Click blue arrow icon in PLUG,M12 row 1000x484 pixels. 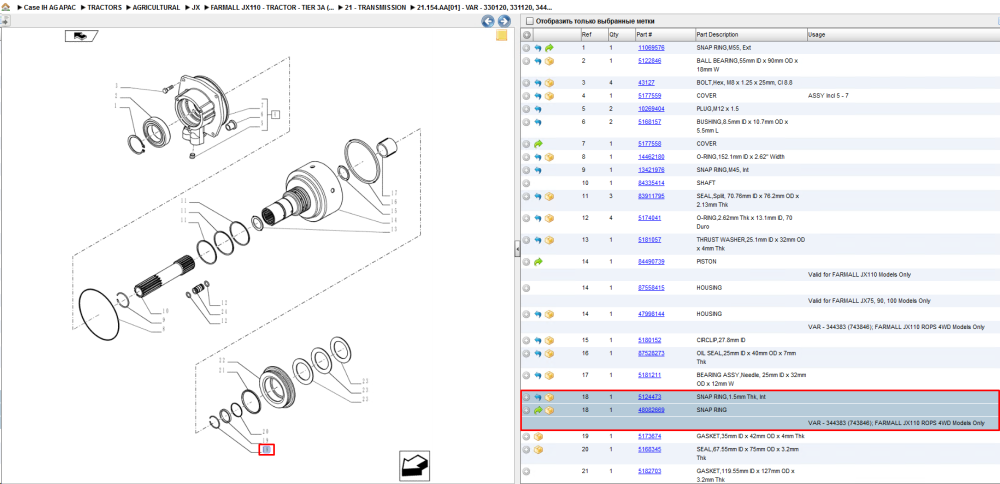pyautogui.click(x=538, y=109)
